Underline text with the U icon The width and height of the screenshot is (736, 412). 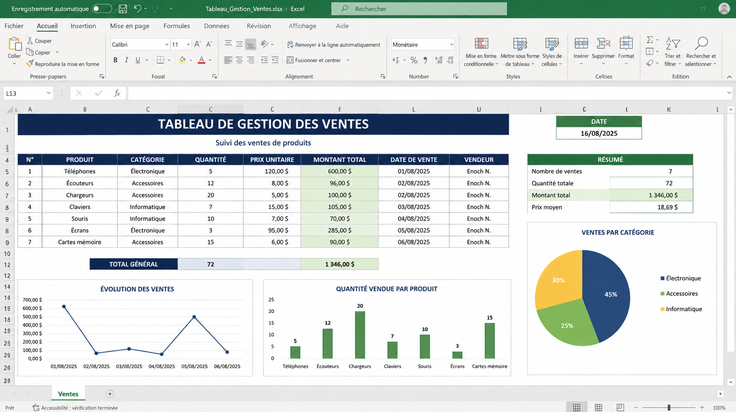coord(138,60)
